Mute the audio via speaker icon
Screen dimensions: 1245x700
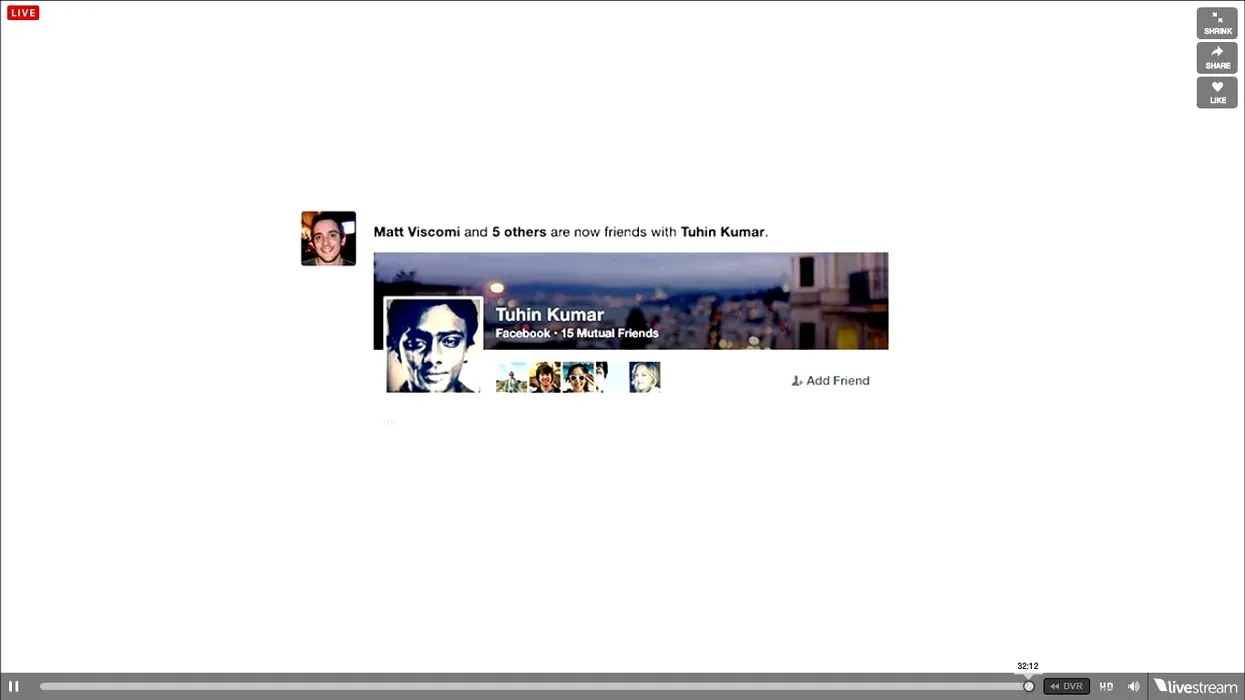[1133, 686]
